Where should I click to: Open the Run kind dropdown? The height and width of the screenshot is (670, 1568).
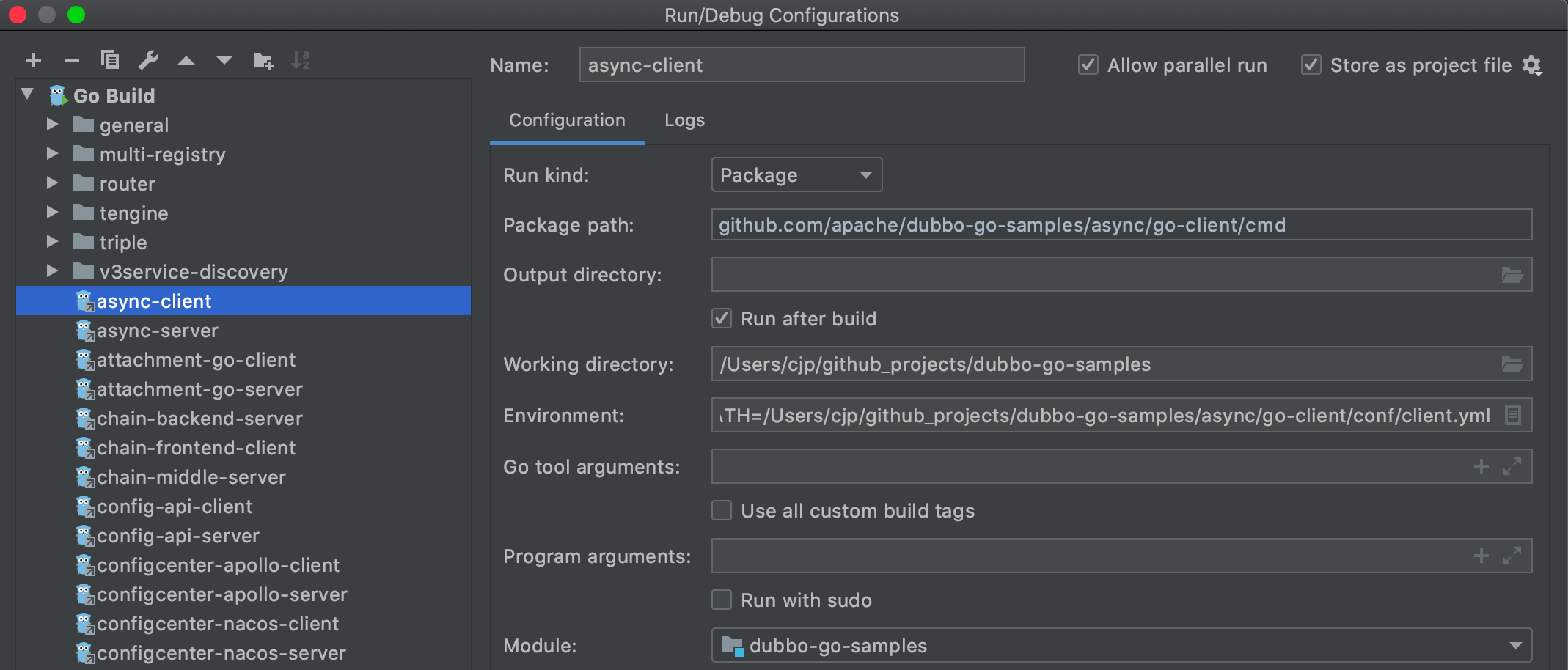tap(796, 175)
